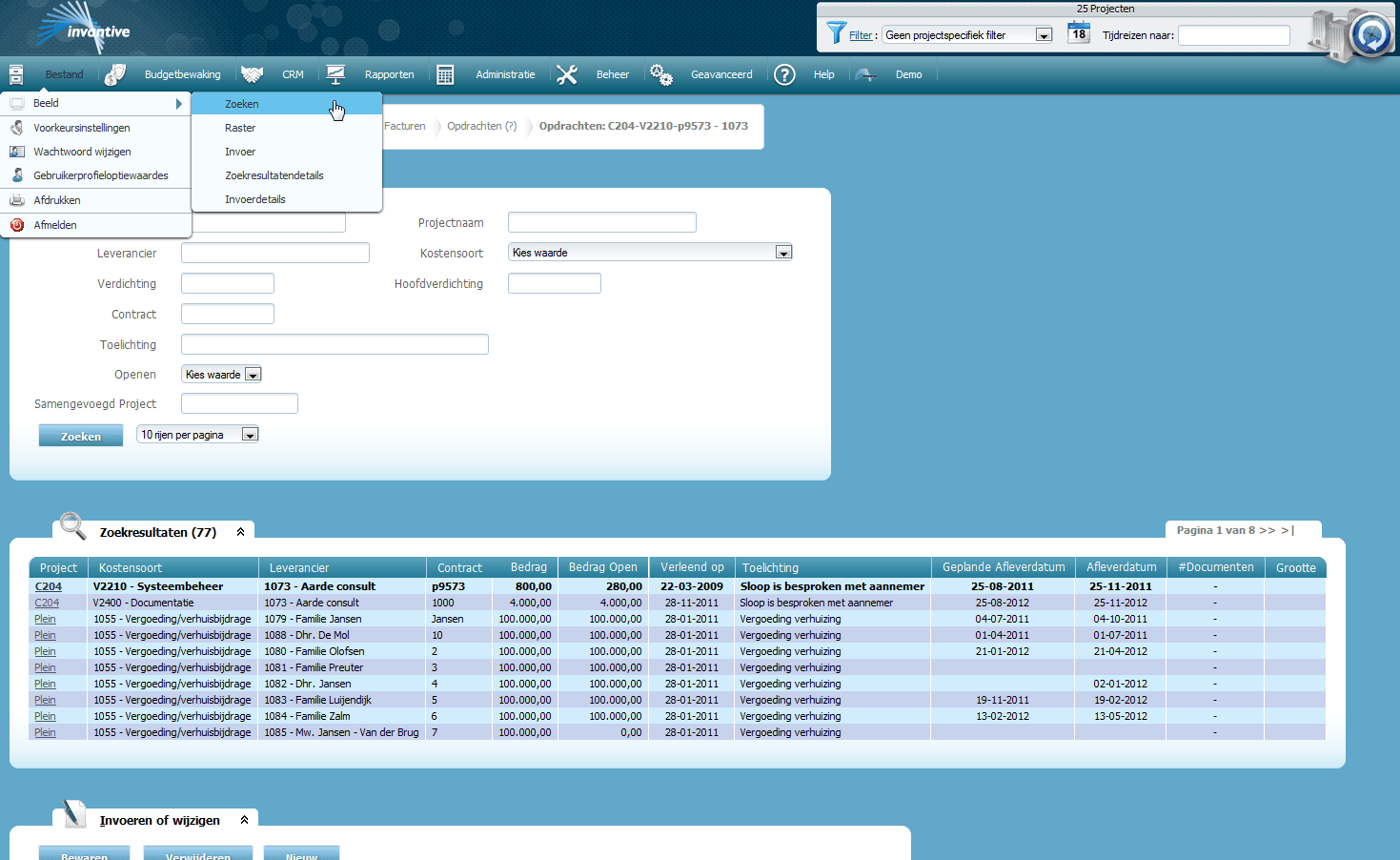This screenshot has height=860, width=1400.
Task: Click the Beheer tools icon
Action: pyautogui.click(x=567, y=74)
